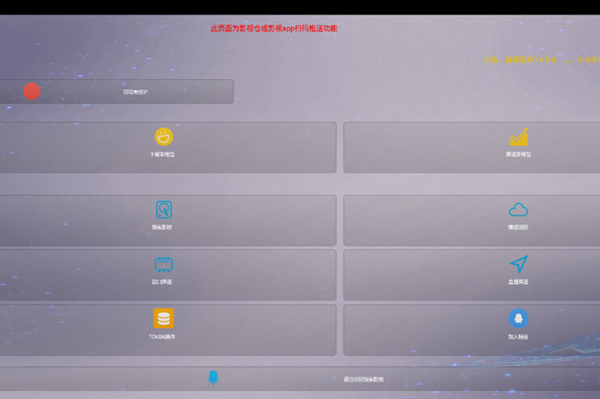Click the yellow scrolling announcement text

click(542, 59)
